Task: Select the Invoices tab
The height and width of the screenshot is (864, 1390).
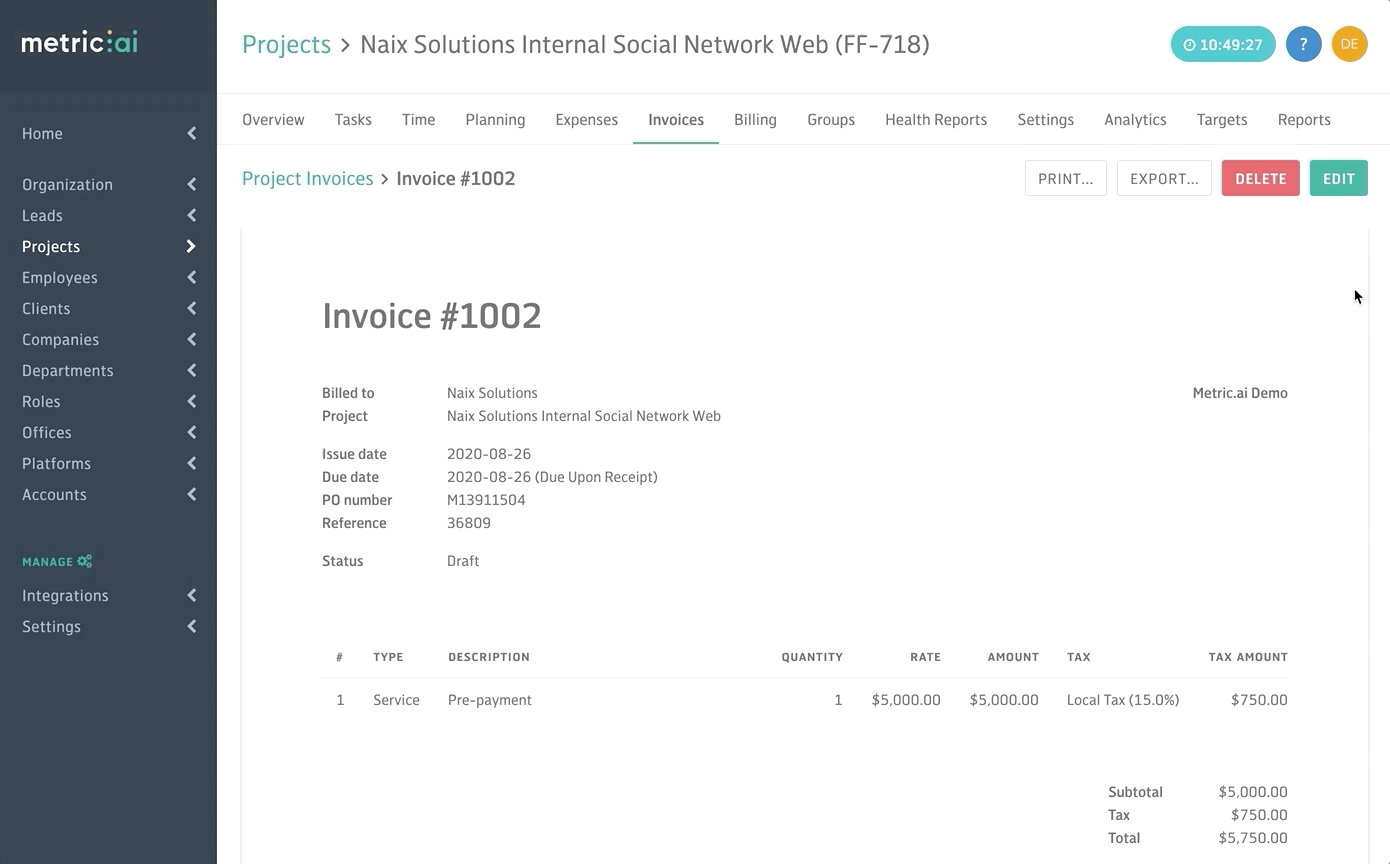Action: (x=676, y=119)
